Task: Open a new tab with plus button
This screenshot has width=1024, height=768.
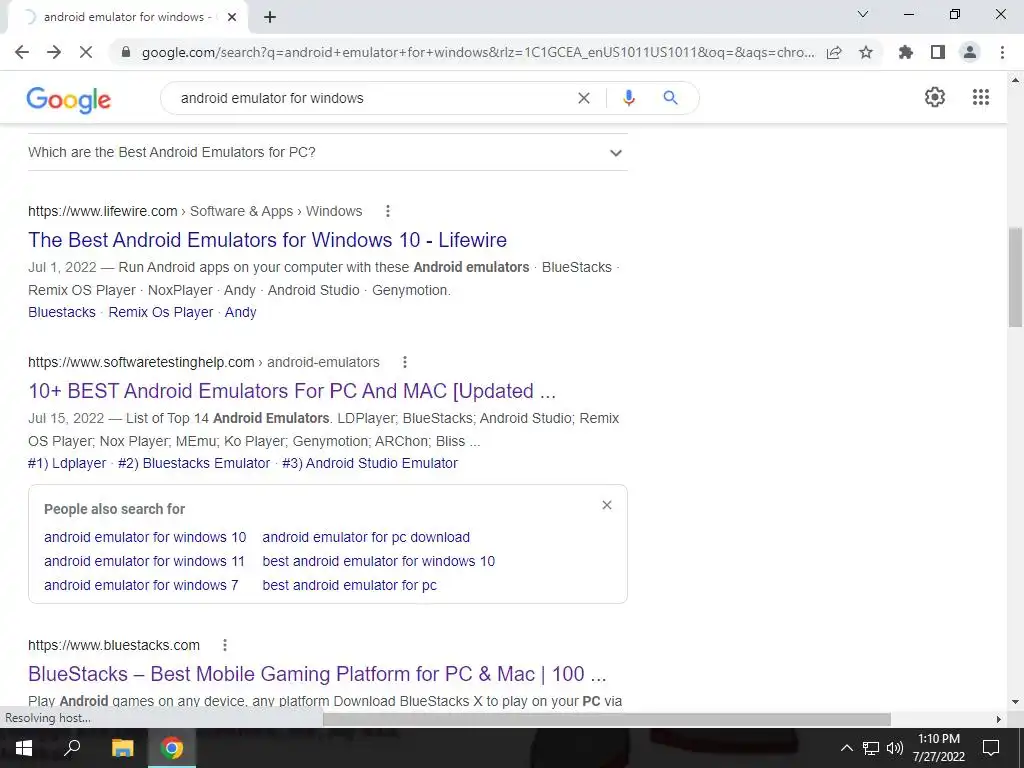Action: tap(270, 18)
